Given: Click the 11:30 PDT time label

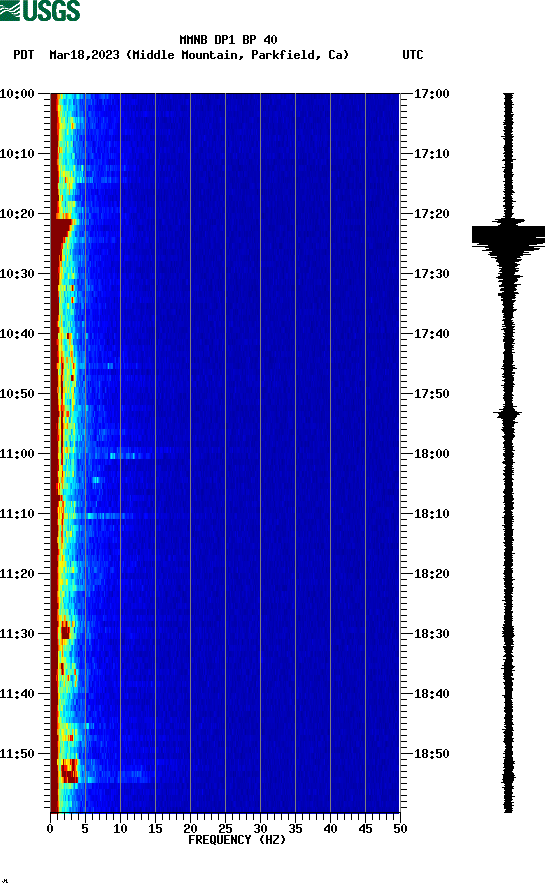Looking at the screenshot, I should click(x=17, y=634).
